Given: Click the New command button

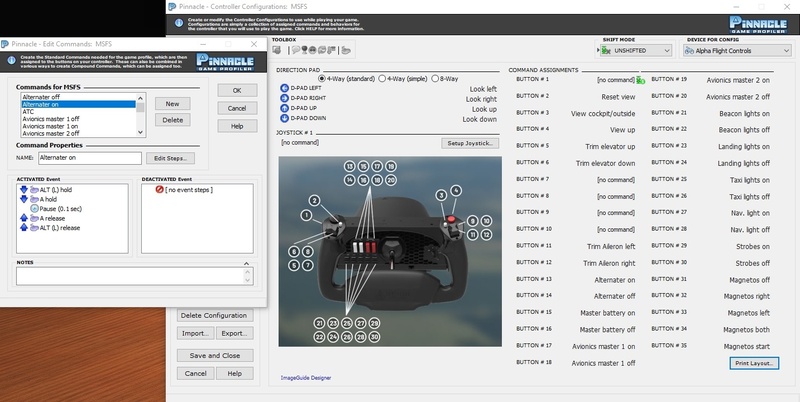Looking at the screenshot, I should click(x=172, y=104).
